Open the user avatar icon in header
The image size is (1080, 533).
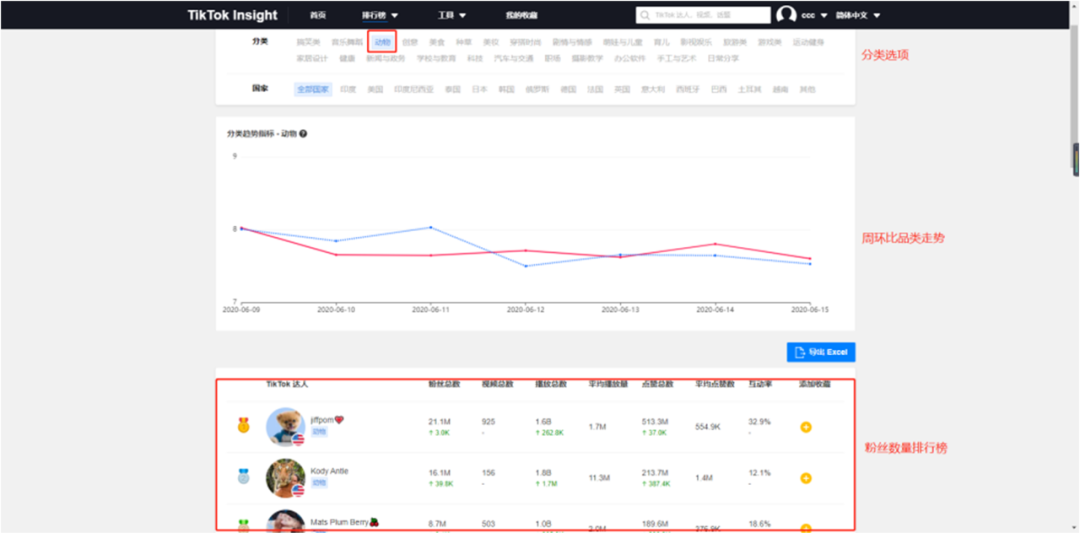click(786, 15)
